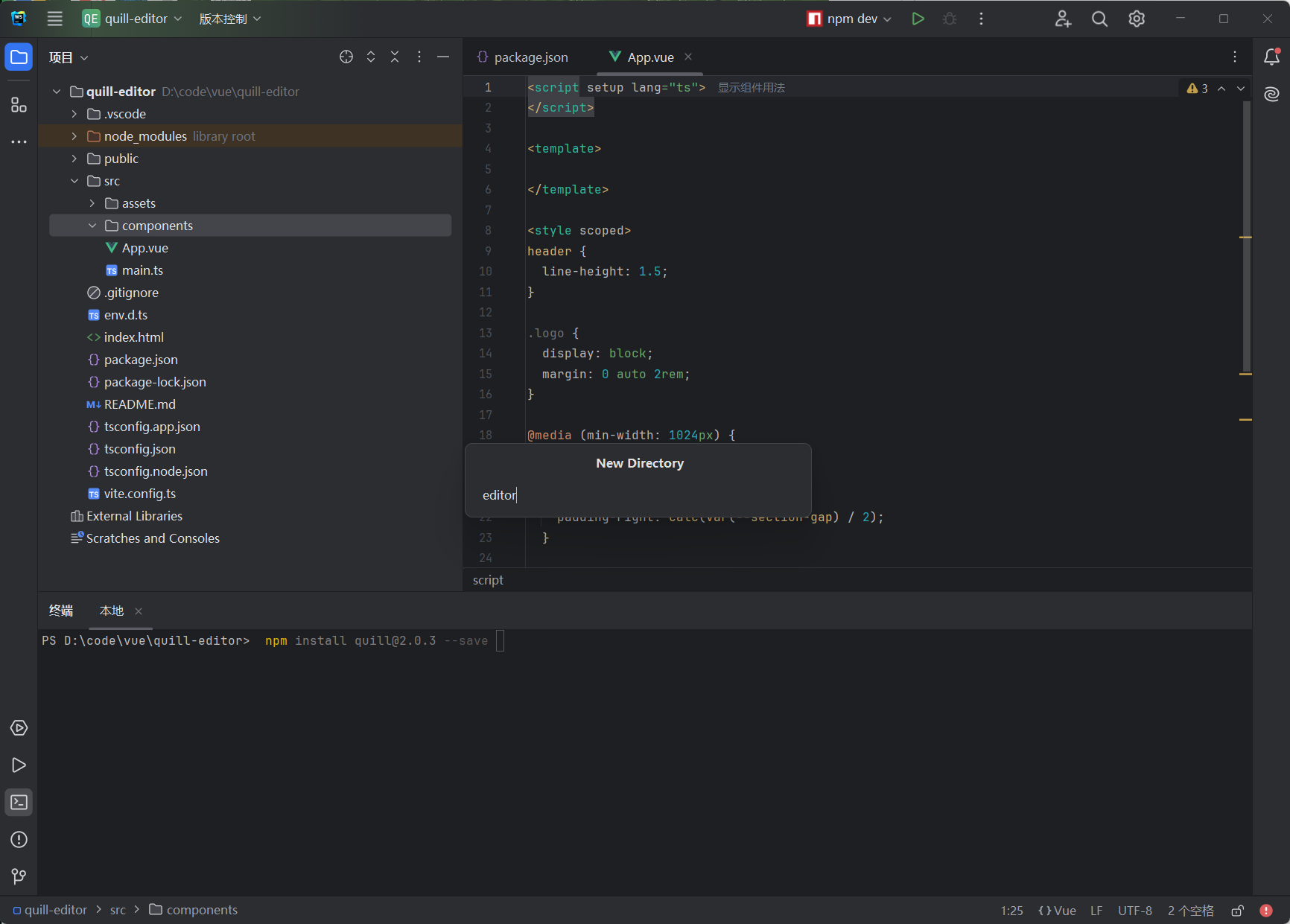Change the 2 个空格 indent setting

1191,911
